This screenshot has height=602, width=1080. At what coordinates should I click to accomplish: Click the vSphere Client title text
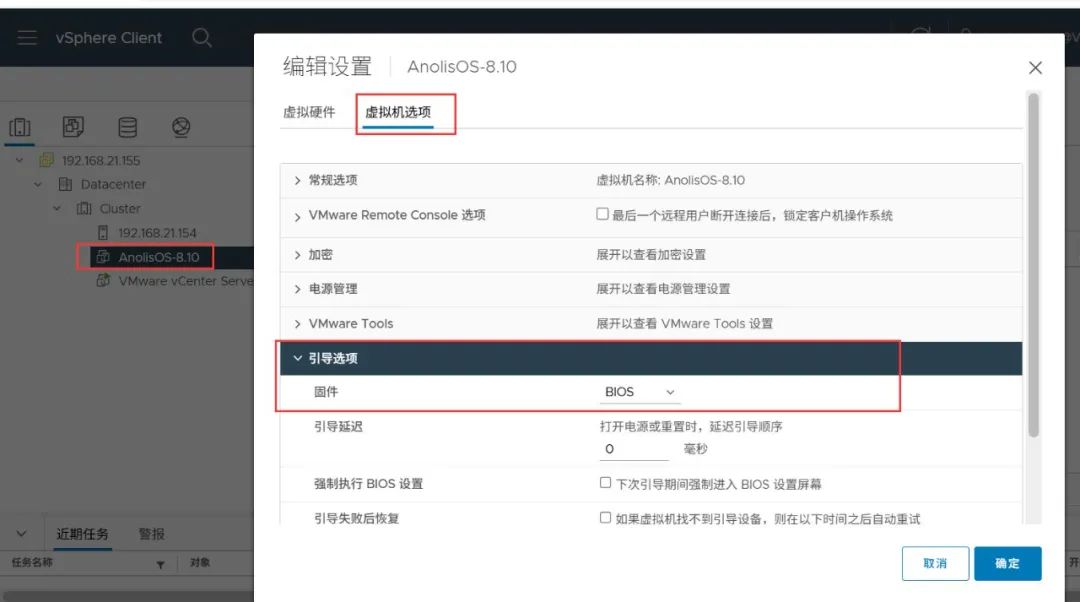pos(109,38)
